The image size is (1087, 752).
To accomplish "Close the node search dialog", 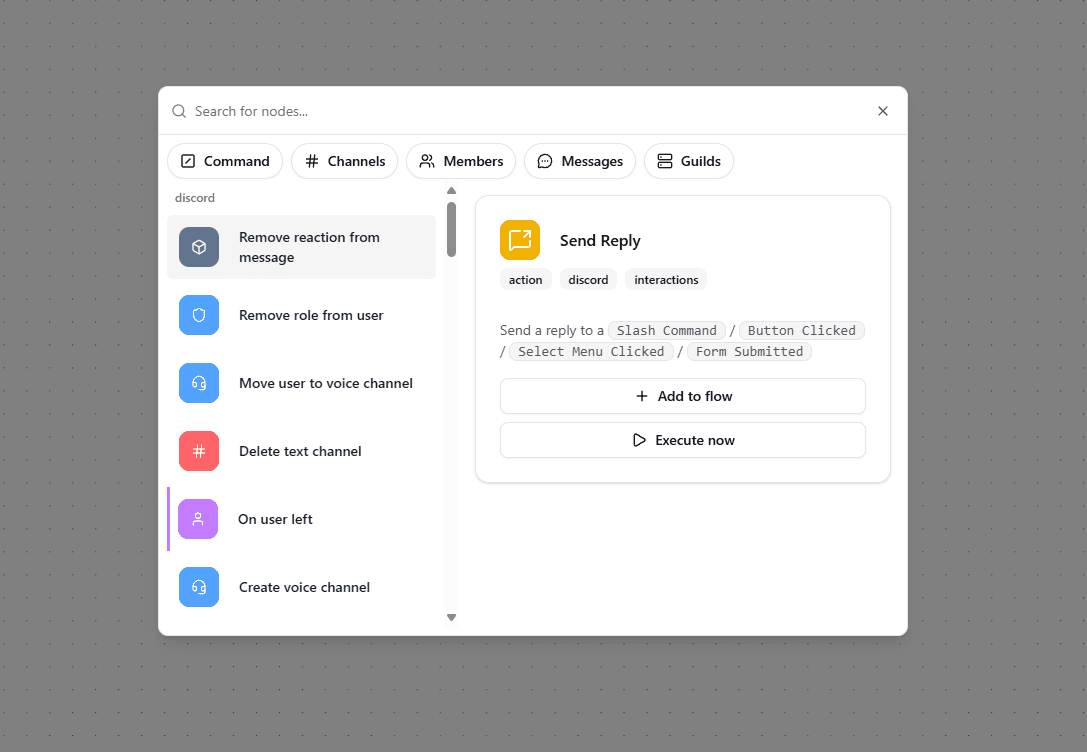I will point(882,111).
